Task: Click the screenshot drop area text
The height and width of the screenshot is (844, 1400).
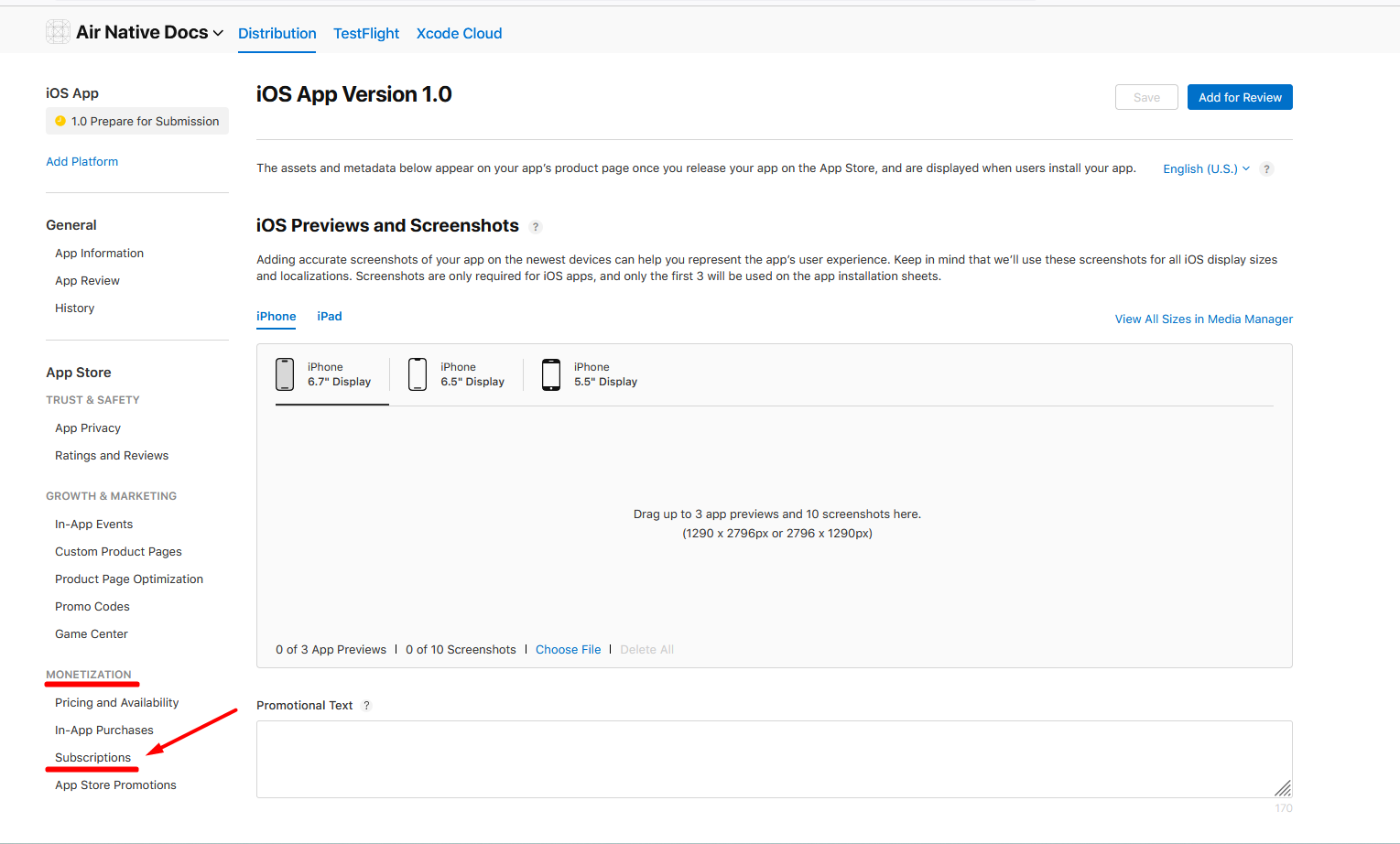Action: tap(776, 524)
